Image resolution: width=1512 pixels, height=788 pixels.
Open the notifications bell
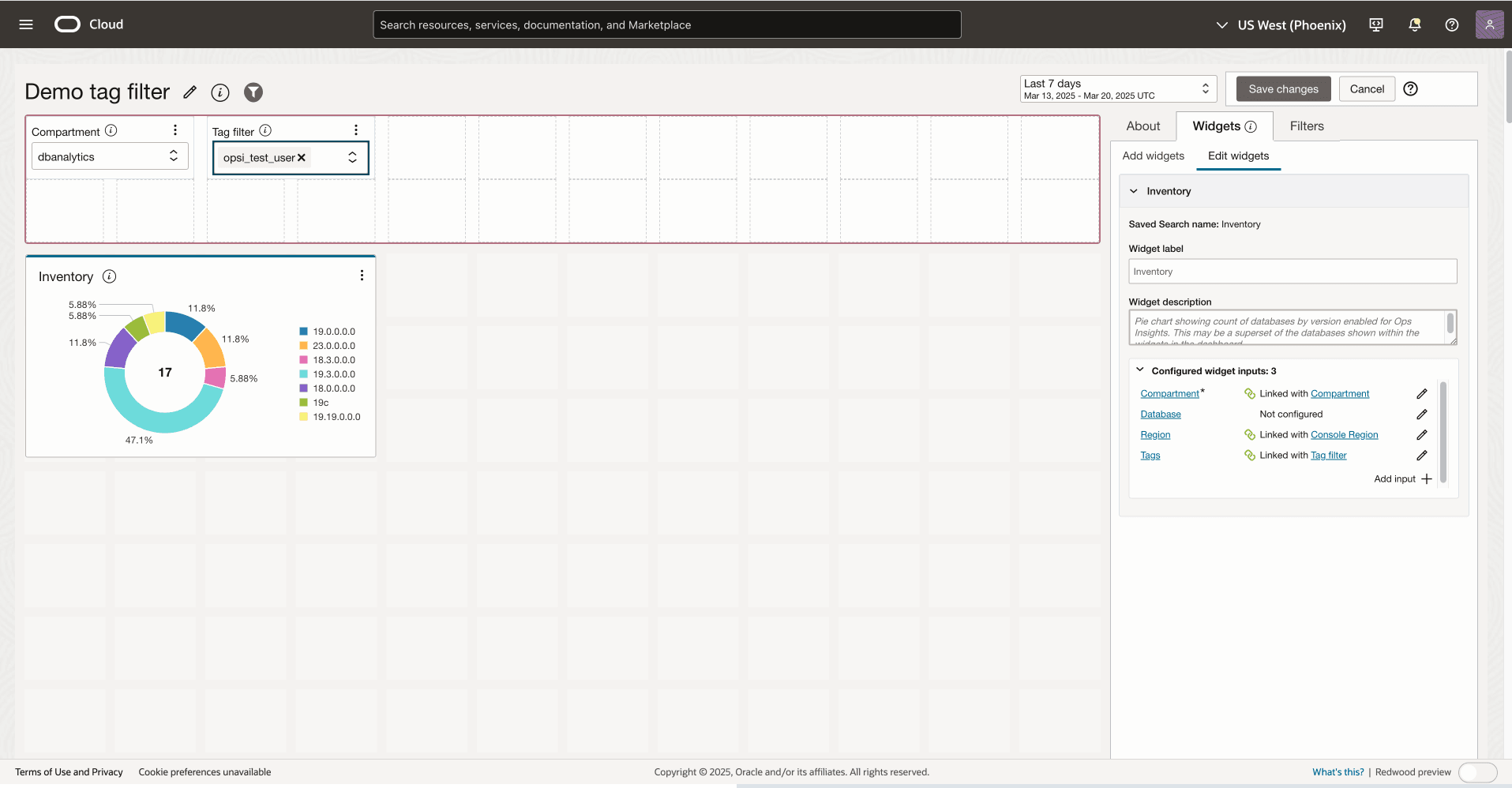coord(1414,24)
